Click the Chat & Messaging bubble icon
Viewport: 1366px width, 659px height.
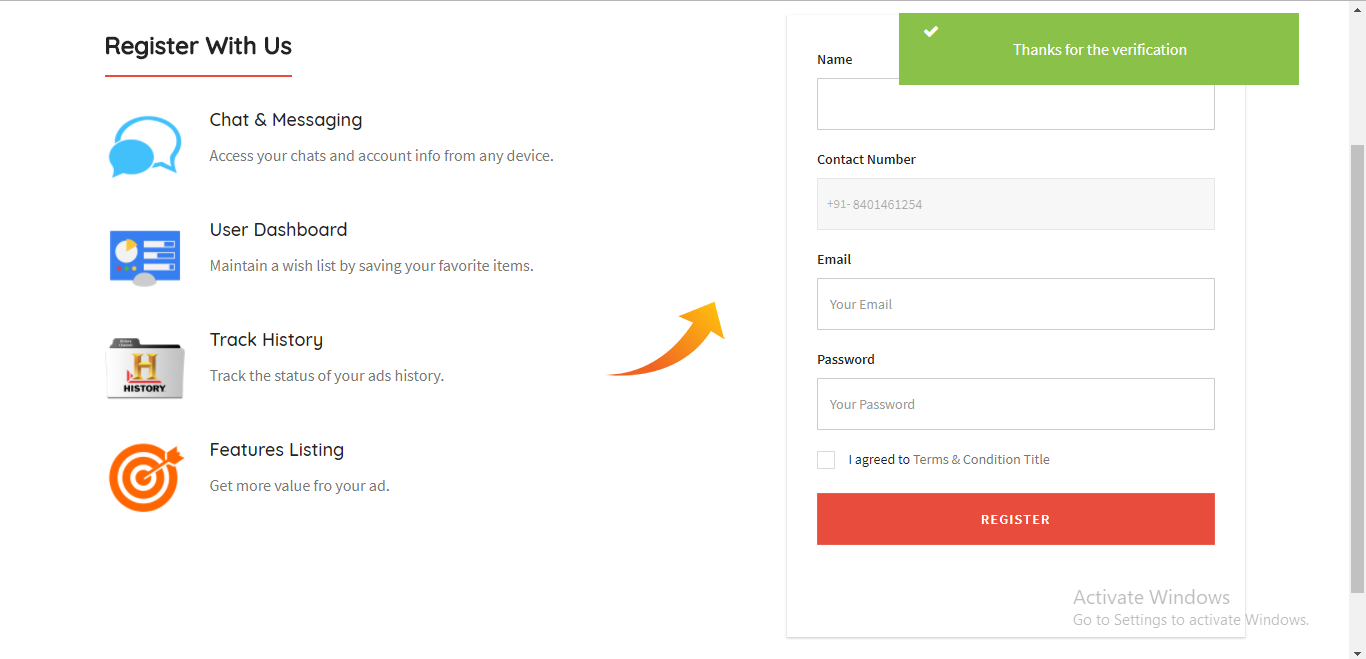(145, 147)
